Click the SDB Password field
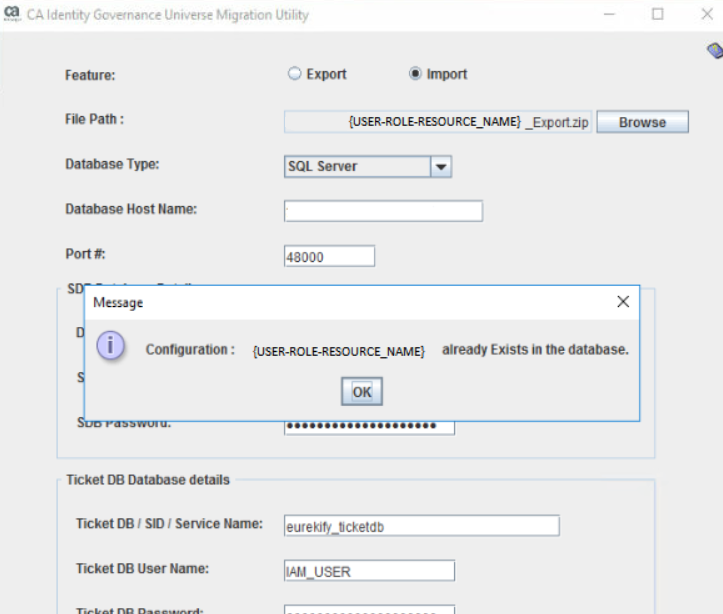The height and width of the screenshot is (614, 723). coord(369,427)
